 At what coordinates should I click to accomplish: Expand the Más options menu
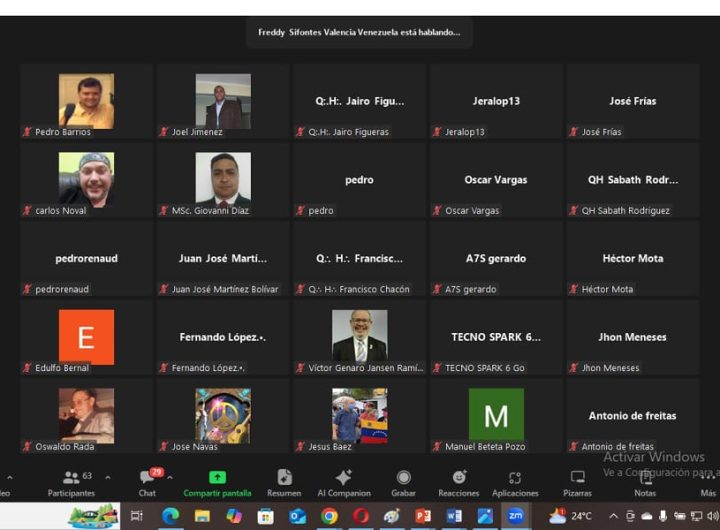[708, 483]
